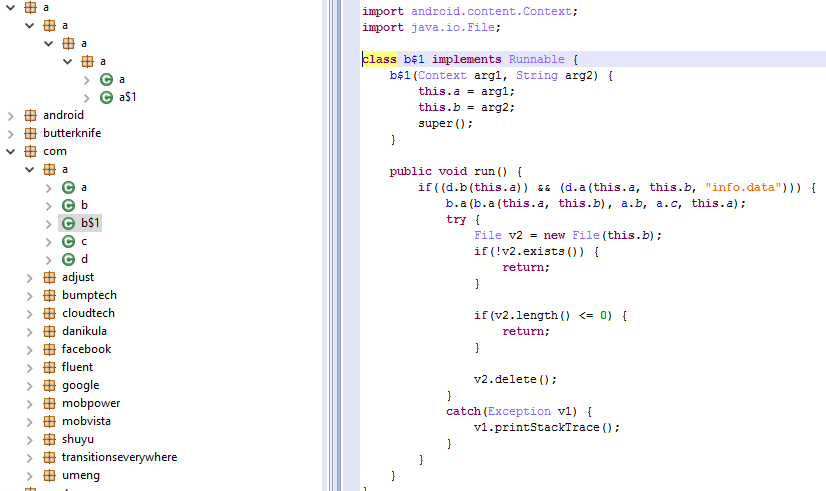Image resolution: width=826 pixels, height=491 pixels.
Task: Click android.content.Context in the import line
Action: [491, 11]
